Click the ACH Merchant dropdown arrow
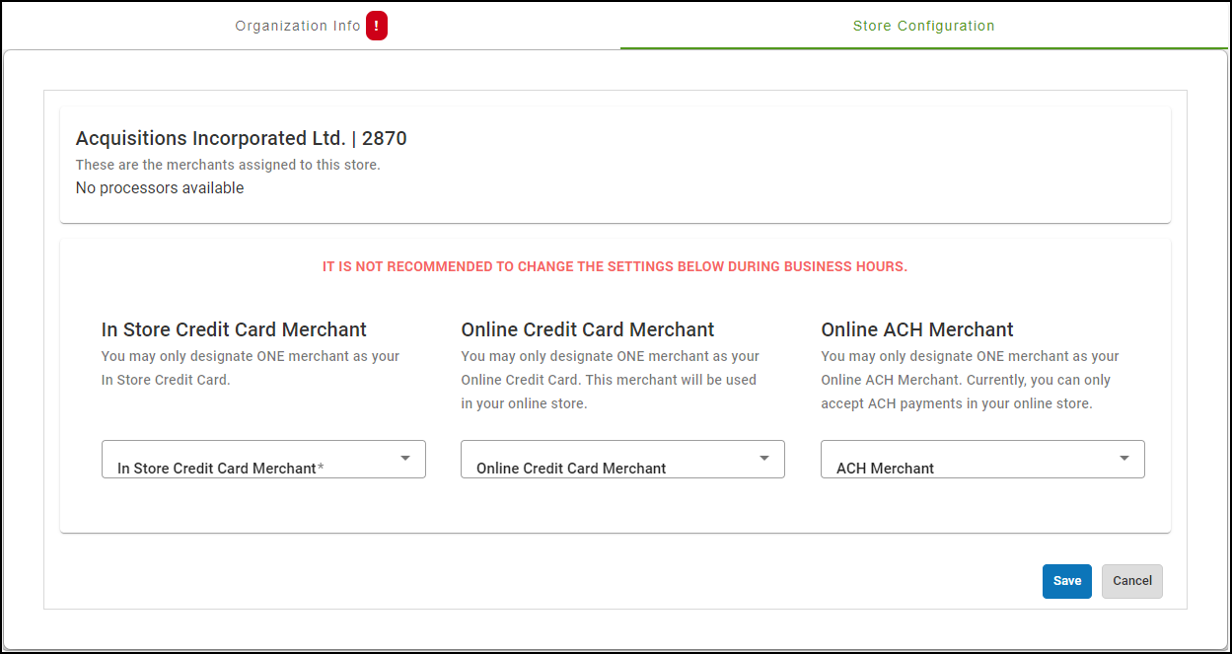 (x=1124, y=458)
